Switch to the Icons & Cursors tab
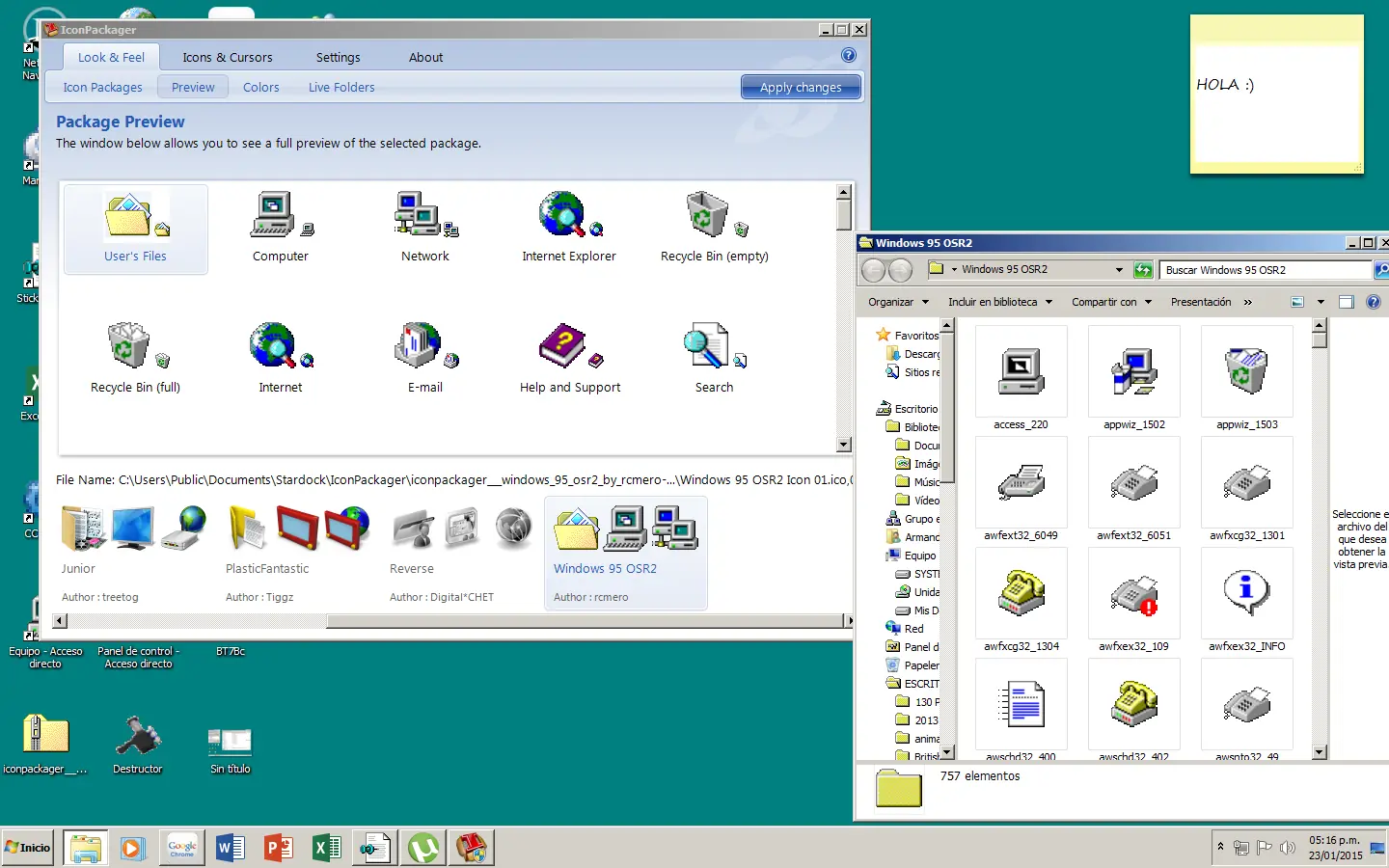This screenshot has height=868, width=1389. pyautogui.click(x=228, y=57)
